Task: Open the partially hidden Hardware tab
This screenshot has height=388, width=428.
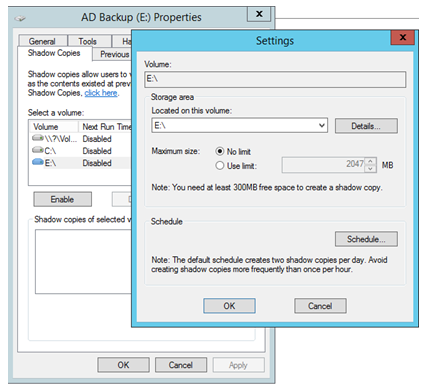Action: (122, 41)
